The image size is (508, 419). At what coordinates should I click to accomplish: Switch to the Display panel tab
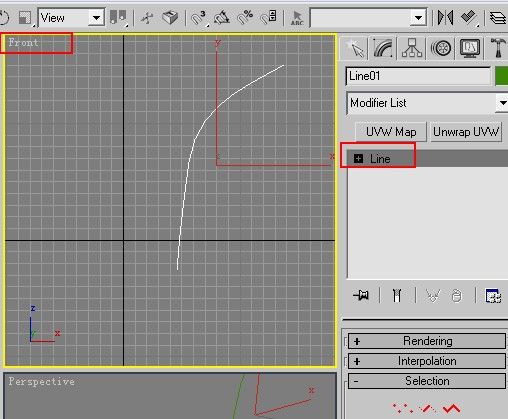point(470,48)
